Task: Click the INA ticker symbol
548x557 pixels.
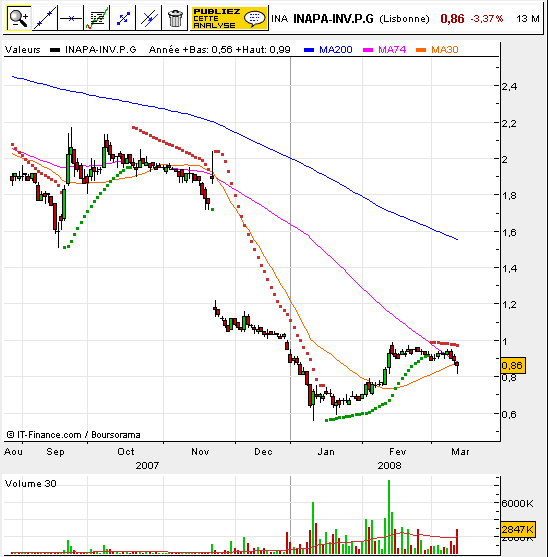Action: point(280,18)
